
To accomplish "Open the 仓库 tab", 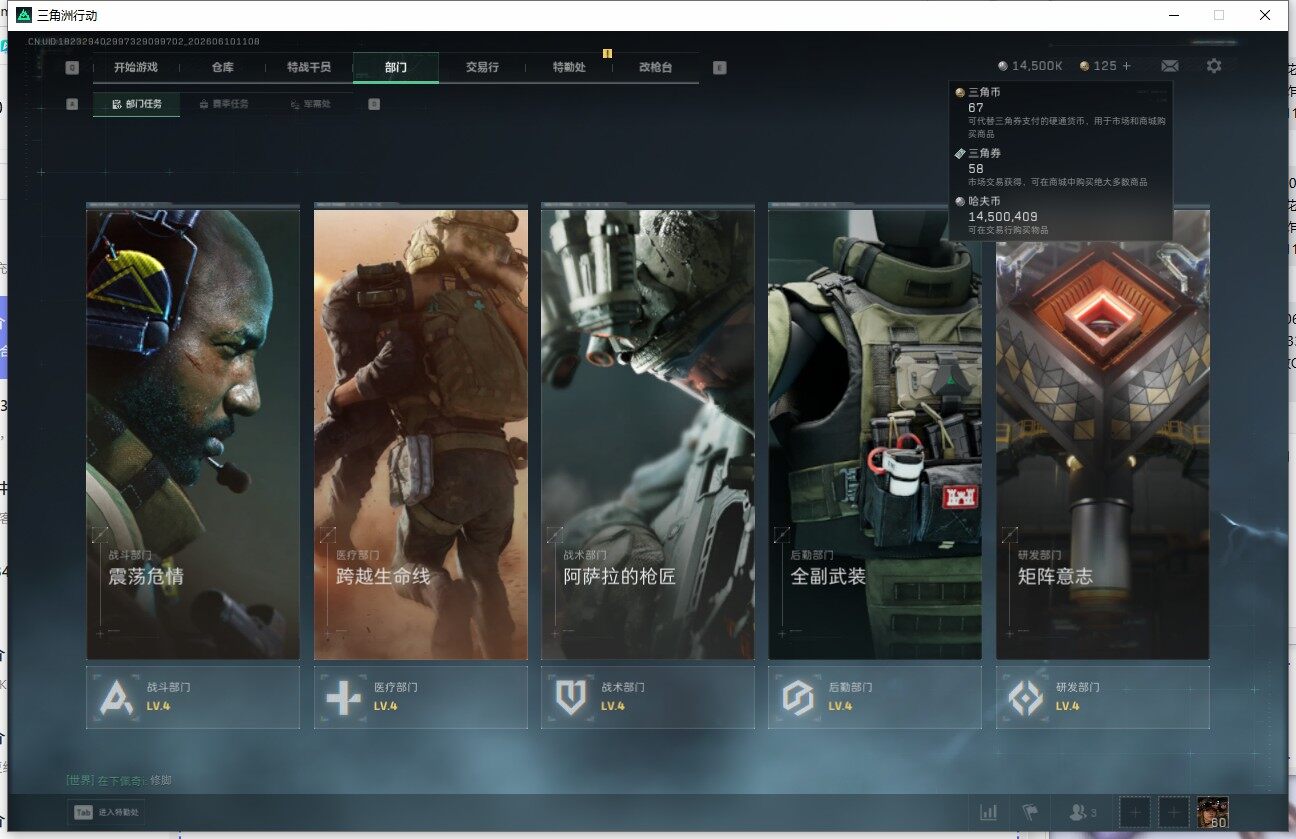I will pyautogui.click(x=222, y=68).
